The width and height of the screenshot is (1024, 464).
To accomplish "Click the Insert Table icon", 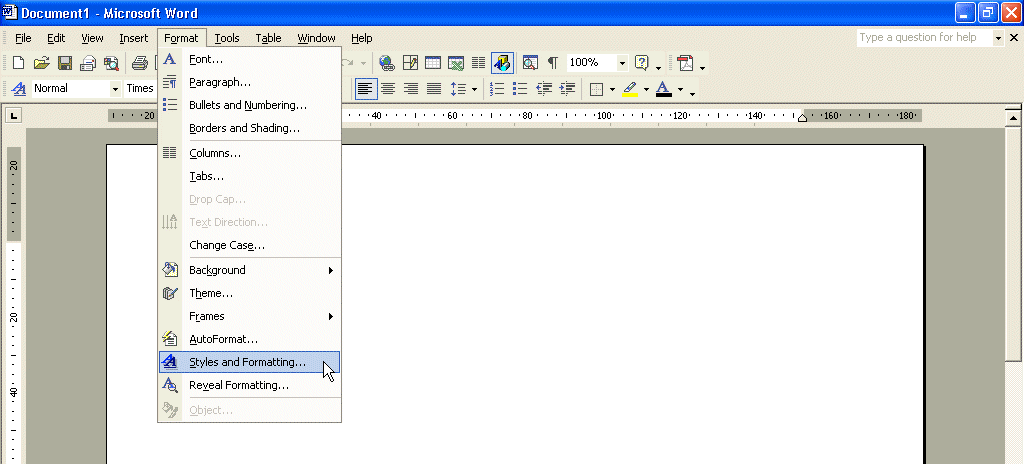I will click(433, 63).
